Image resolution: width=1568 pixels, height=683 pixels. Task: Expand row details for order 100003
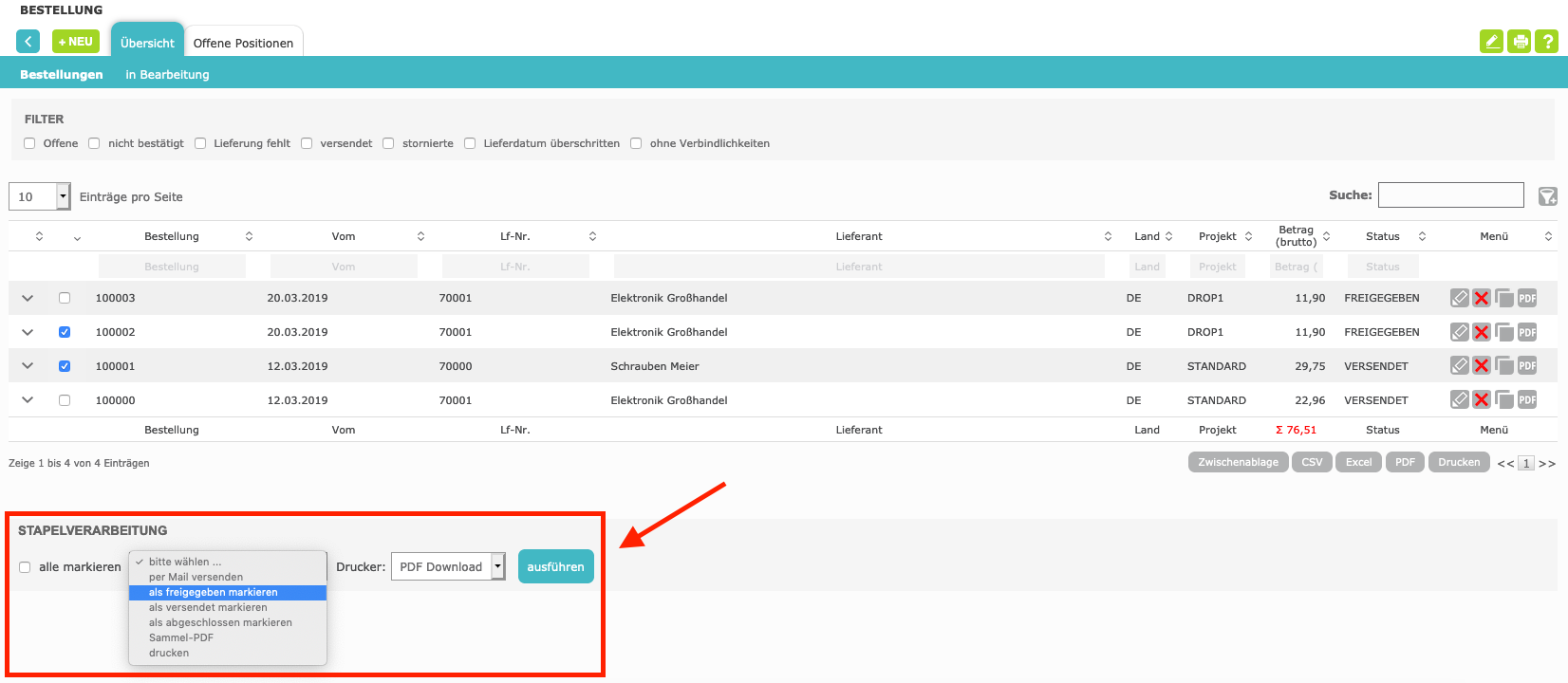coord(28,298)
